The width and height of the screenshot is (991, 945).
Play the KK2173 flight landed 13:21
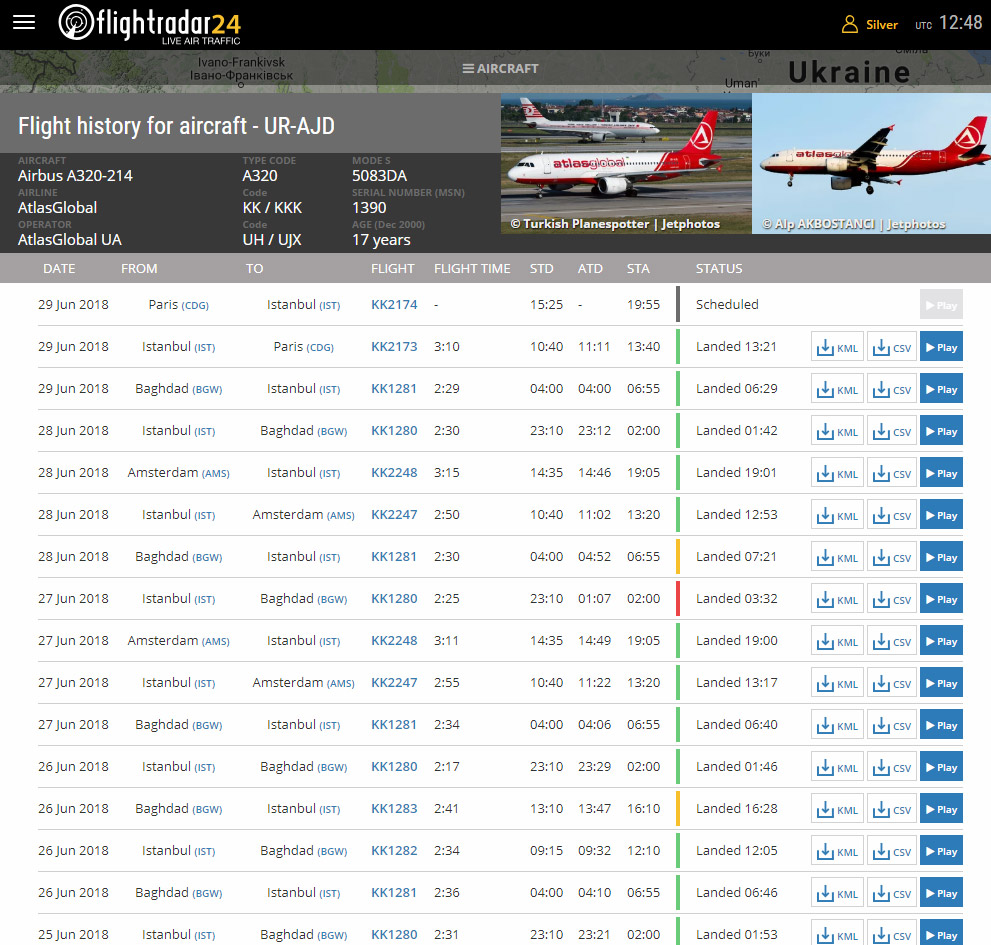941,346
